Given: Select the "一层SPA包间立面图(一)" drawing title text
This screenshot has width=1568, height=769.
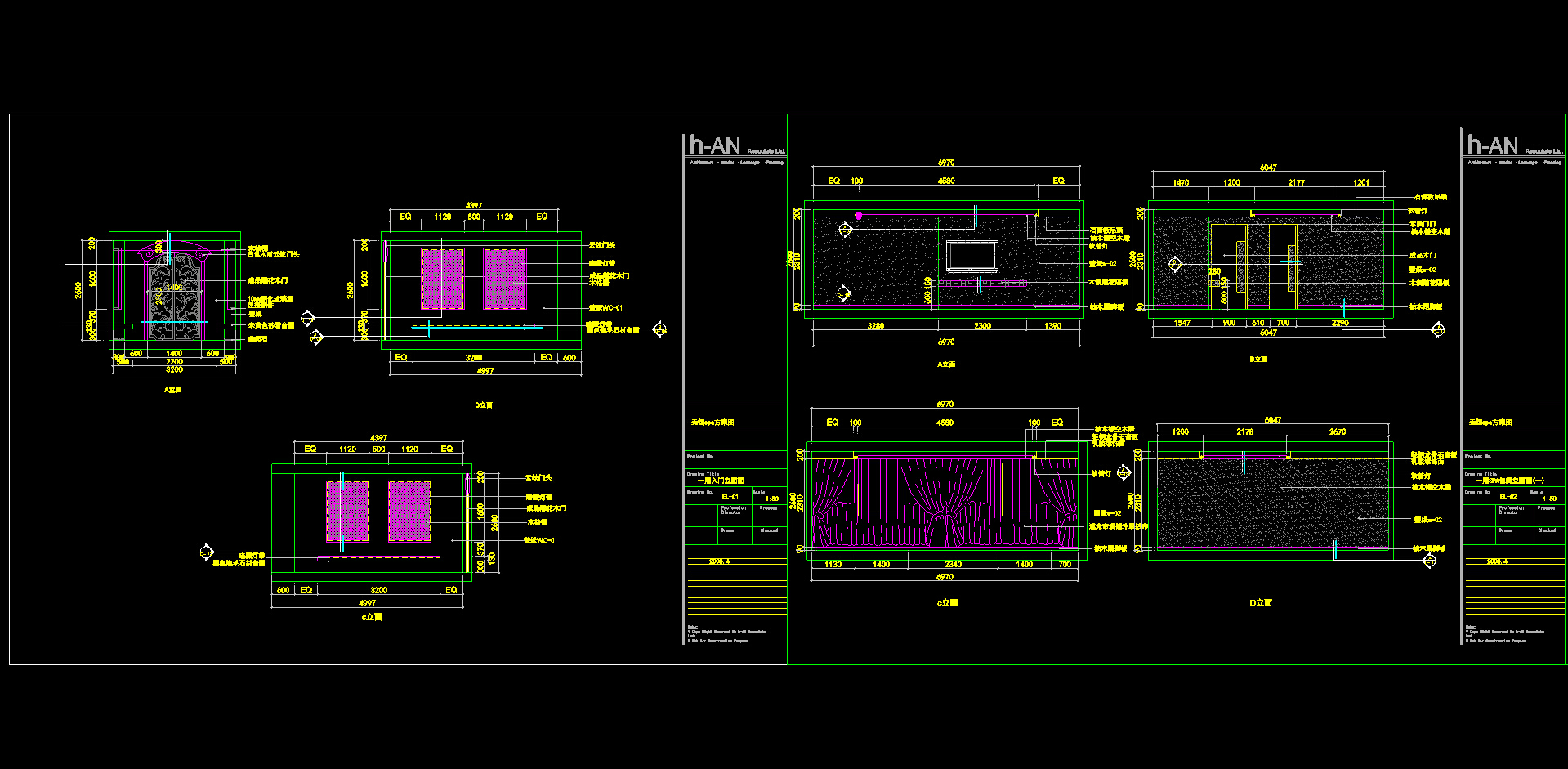Looking at the screenshot, I should tap(1509, 481).
